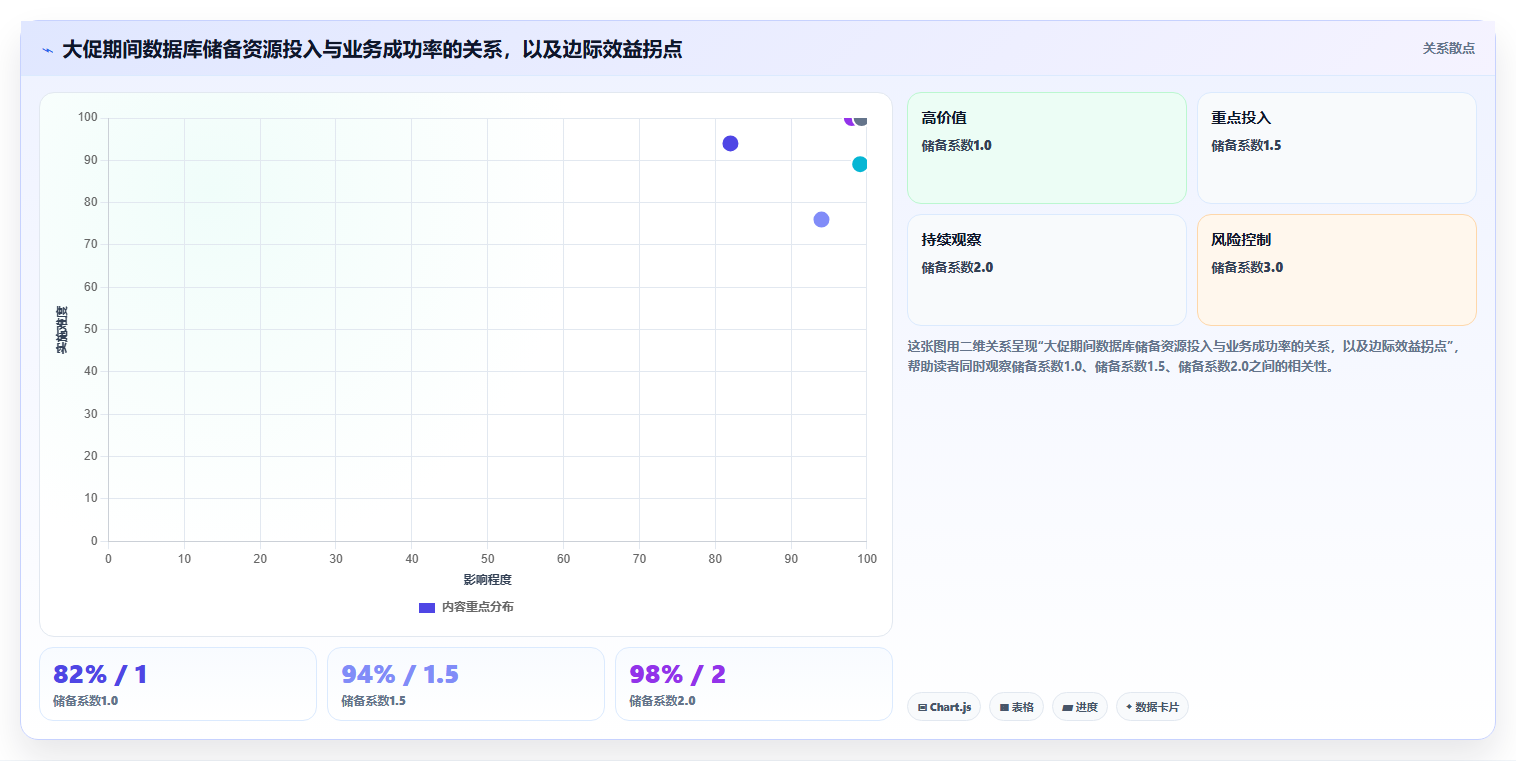
Task: Click 储备系数1.5 under 94% / 1.5
Action: click(373, 701)
